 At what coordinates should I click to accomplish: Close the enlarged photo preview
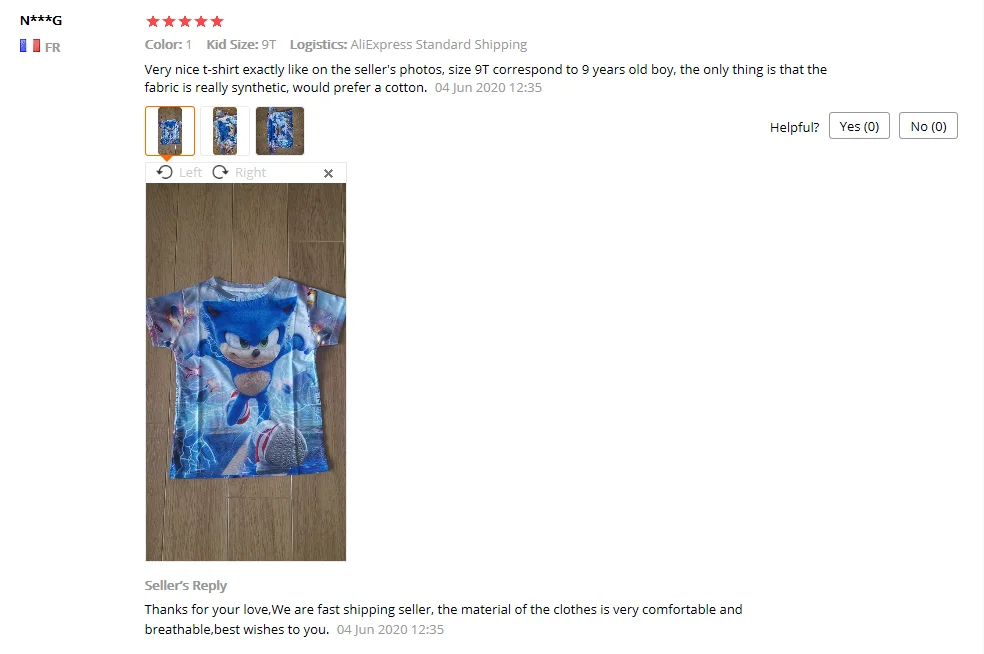click(328, 173)
